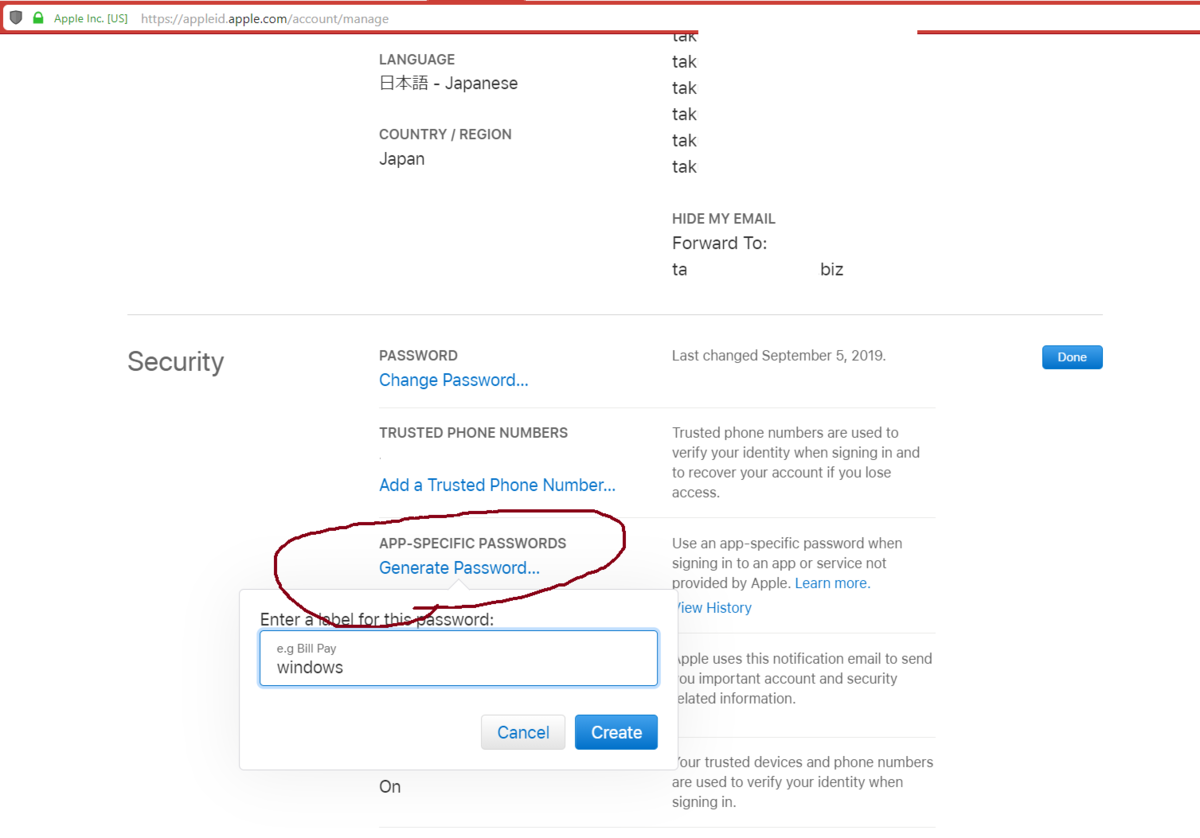Click the Japan region value
The image size is (1200, 838).
pos(402,159)
